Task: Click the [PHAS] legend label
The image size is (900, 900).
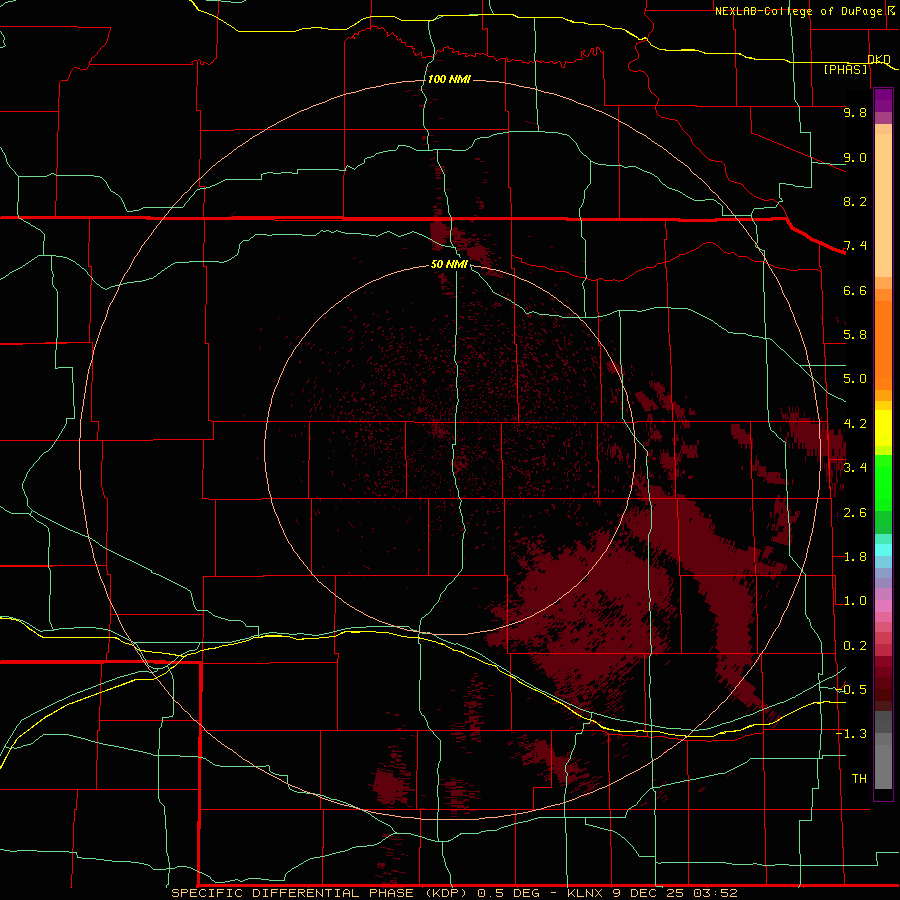Action: pyautogui.click(x=846, y=70)
